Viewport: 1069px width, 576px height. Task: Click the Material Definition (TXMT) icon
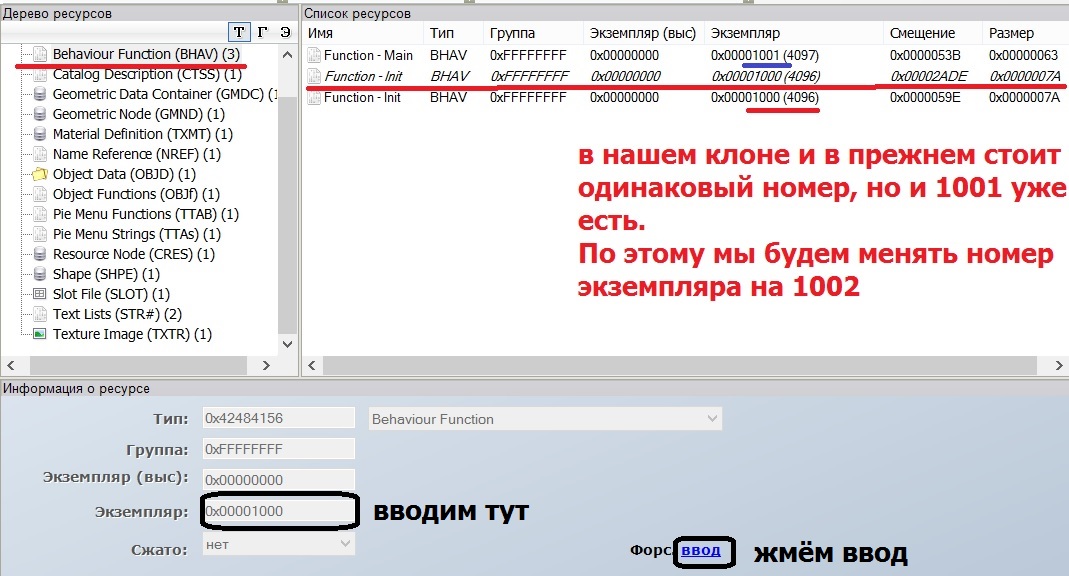pos(40,134)
